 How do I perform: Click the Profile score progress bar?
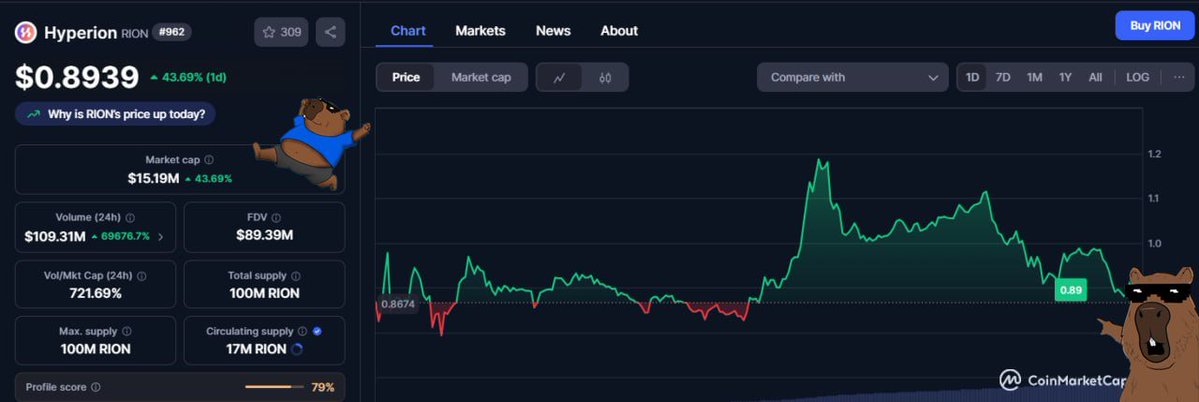click(x=274, y=387)
